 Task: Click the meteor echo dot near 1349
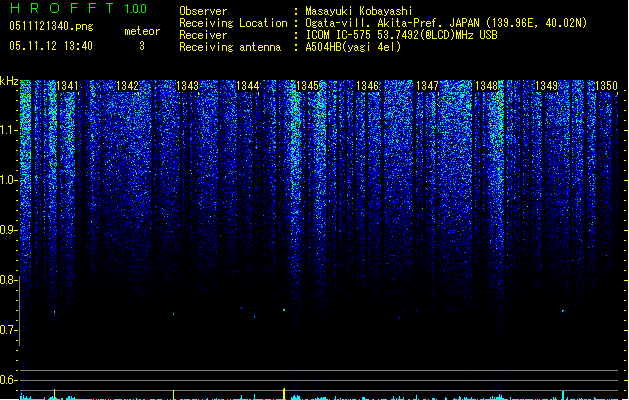tap(563, 311)
